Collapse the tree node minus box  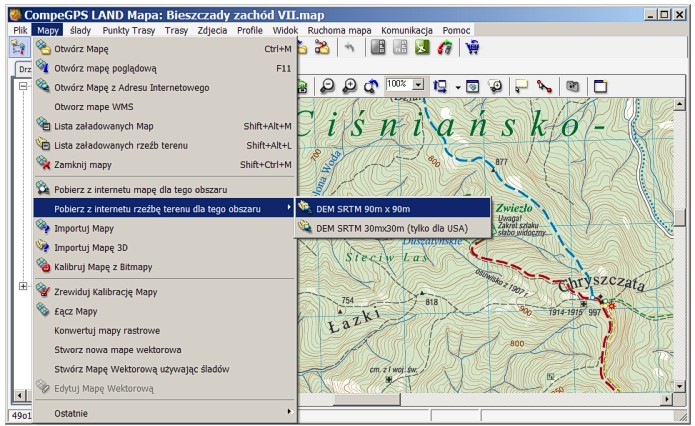tap(23, 86)
